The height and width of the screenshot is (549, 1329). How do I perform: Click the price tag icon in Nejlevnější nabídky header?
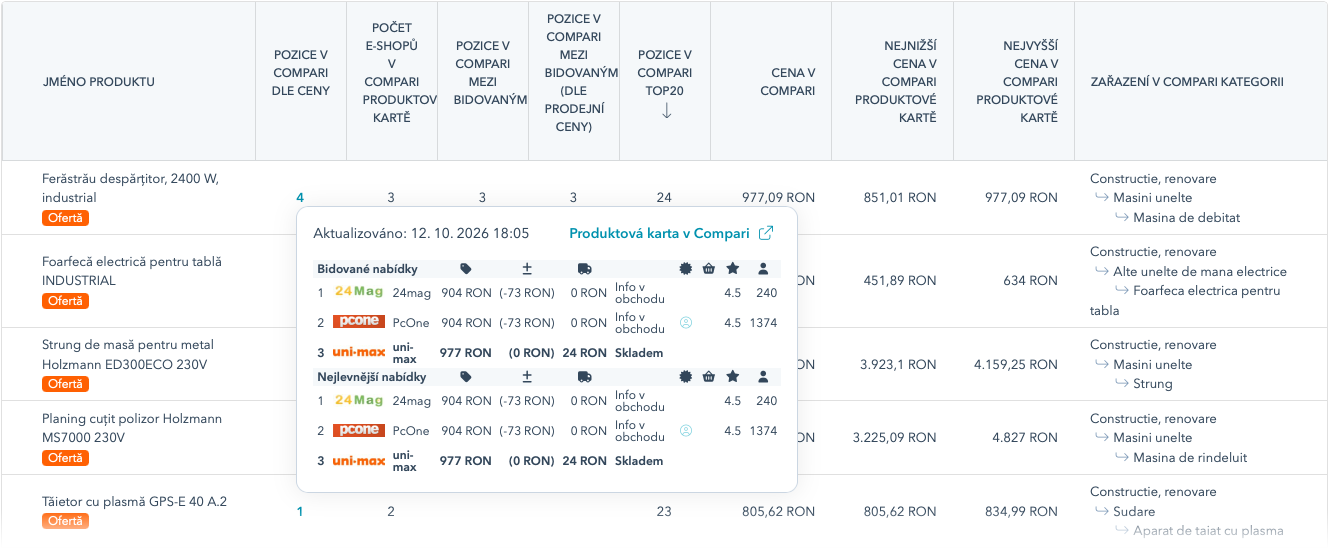pos(466,377)
